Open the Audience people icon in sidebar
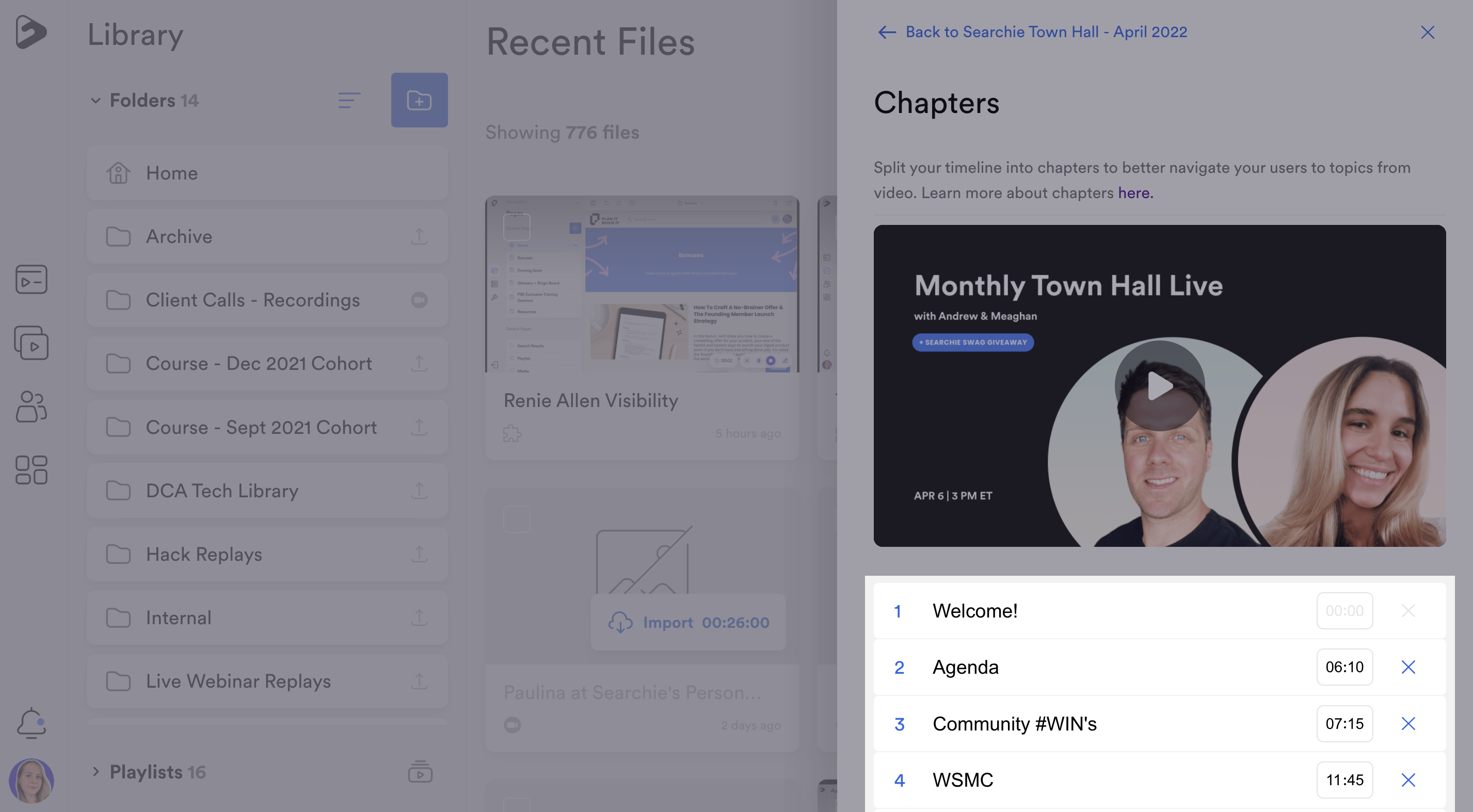 31,407
